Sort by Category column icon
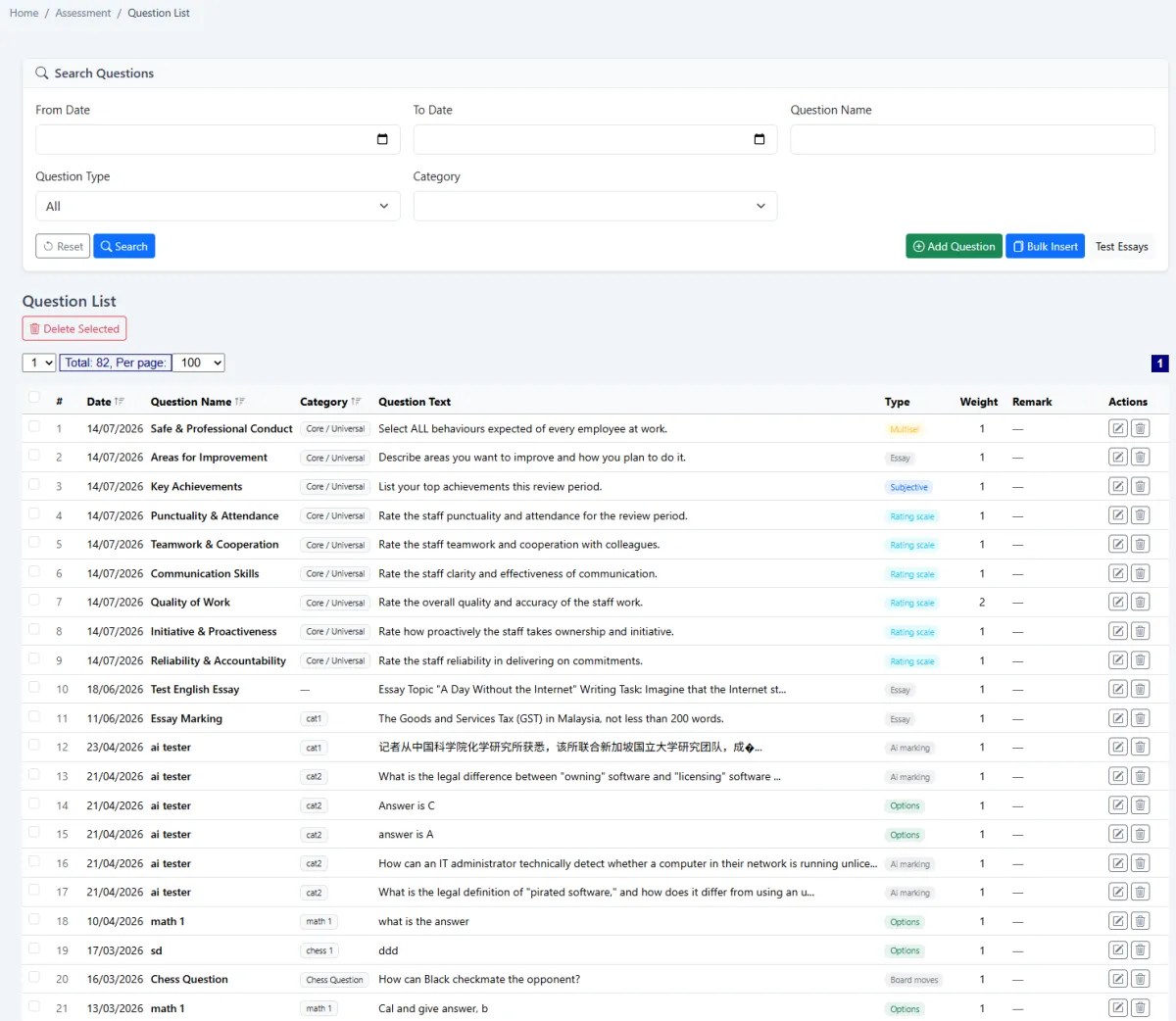Image resolution: width=1176 pixels, height=1021 pixels. [356, 402]
